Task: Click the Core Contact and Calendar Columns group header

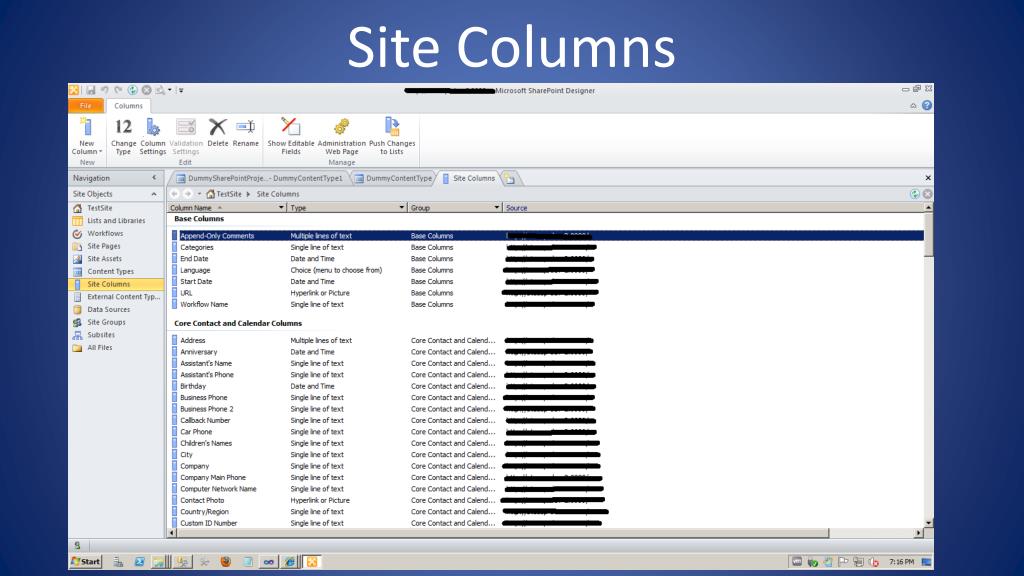Action: tap(238, 323)
